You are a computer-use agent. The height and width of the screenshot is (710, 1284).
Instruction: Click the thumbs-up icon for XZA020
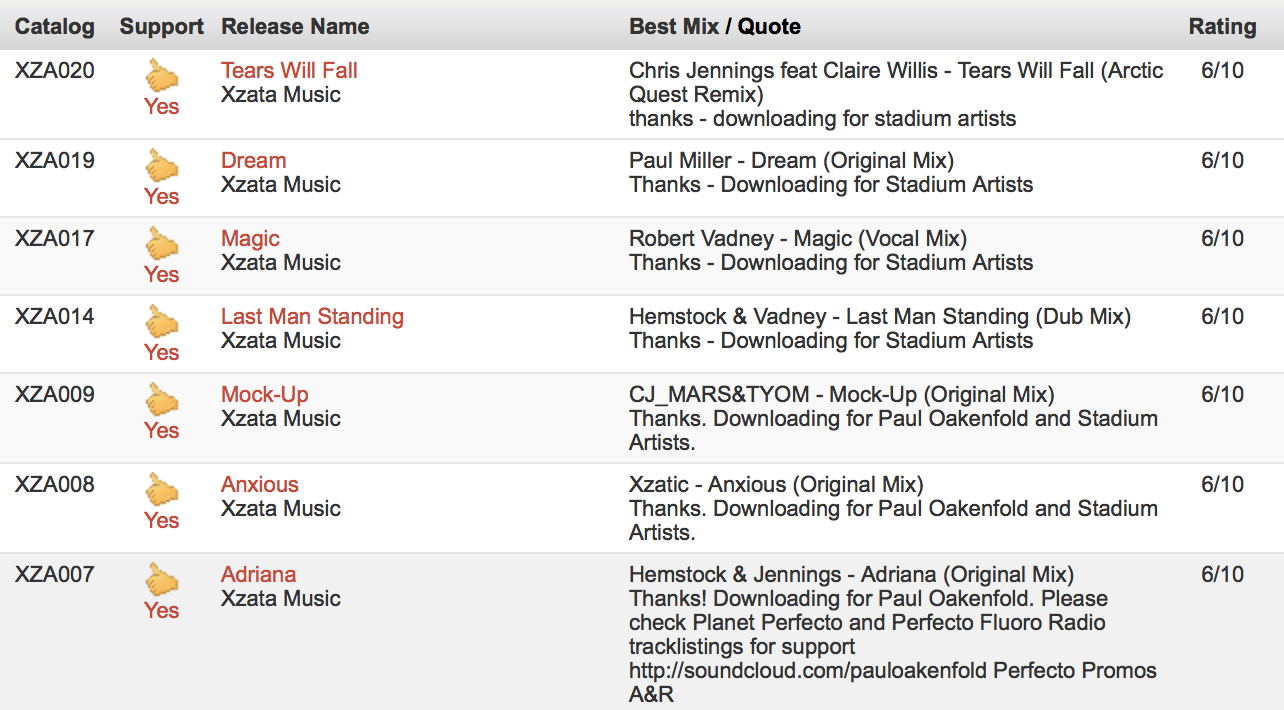point(161,75)
